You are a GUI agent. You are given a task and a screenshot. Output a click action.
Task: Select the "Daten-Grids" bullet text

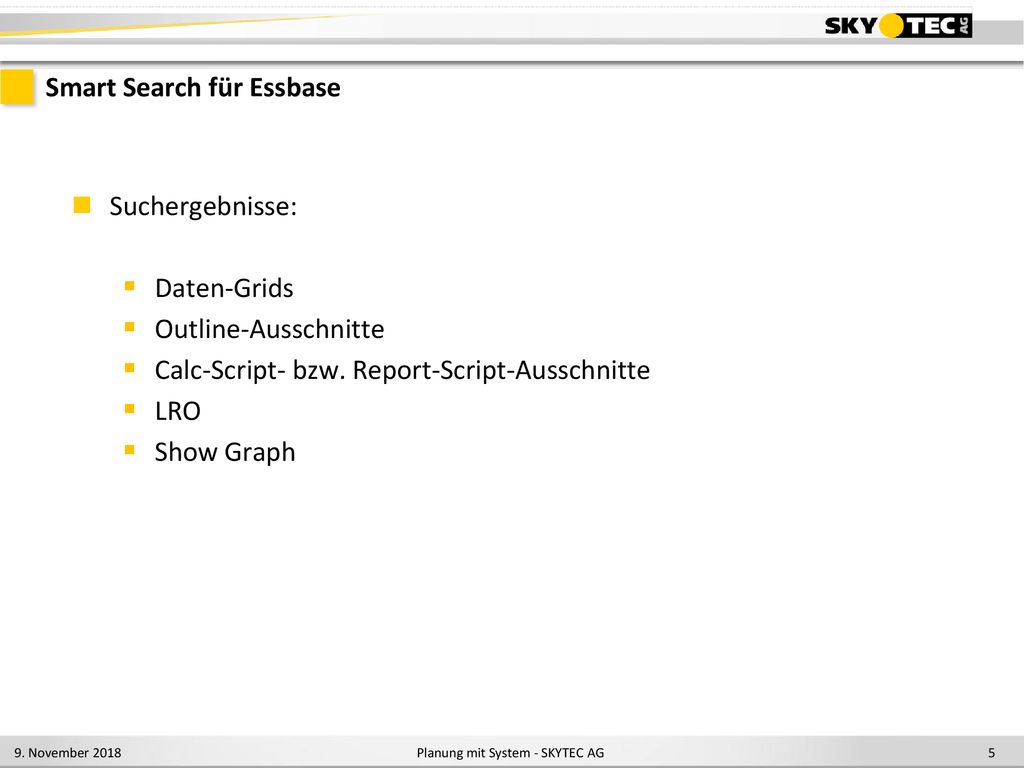[224, 288]
